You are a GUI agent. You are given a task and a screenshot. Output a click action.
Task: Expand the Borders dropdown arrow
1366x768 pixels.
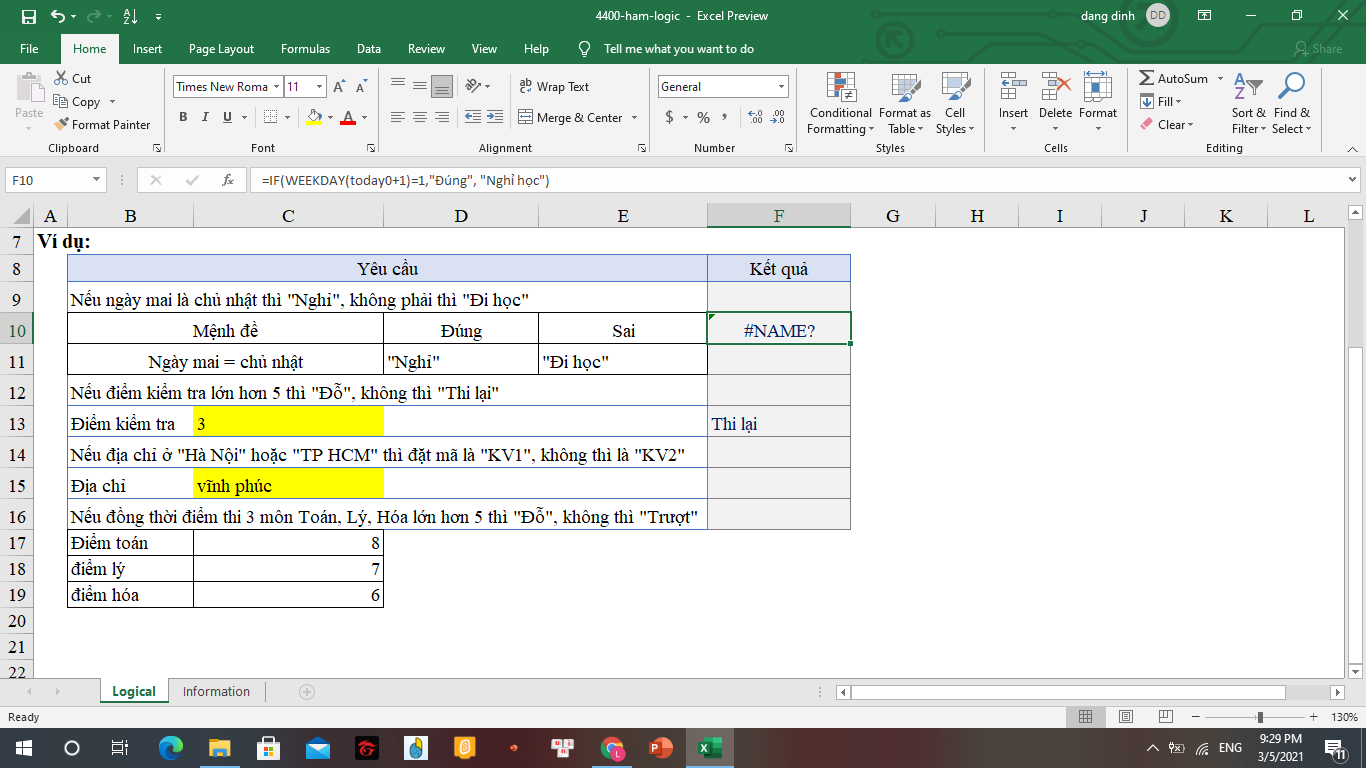tap(289, 117)
